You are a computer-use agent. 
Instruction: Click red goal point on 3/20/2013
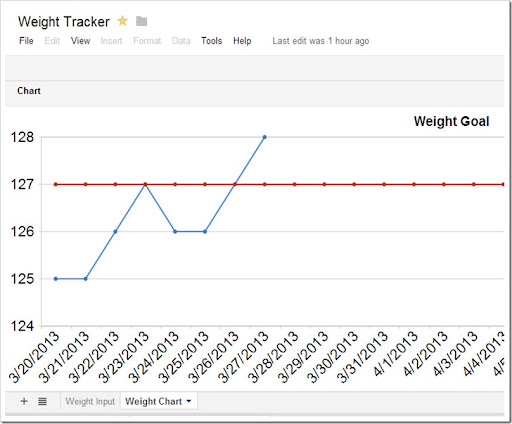(x=56, y=184)
